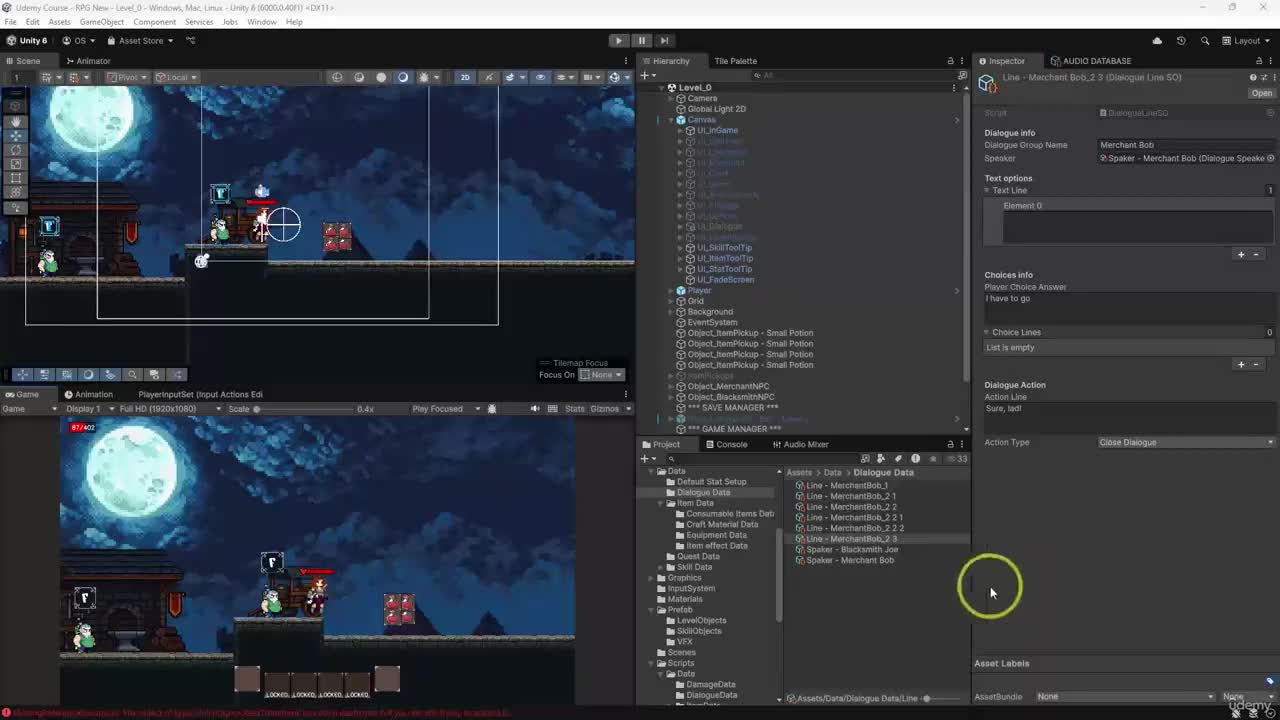The image size is (1280, 720).
Task: Open the AssetBundle dropdown
Action: (x=1125, y=697)
